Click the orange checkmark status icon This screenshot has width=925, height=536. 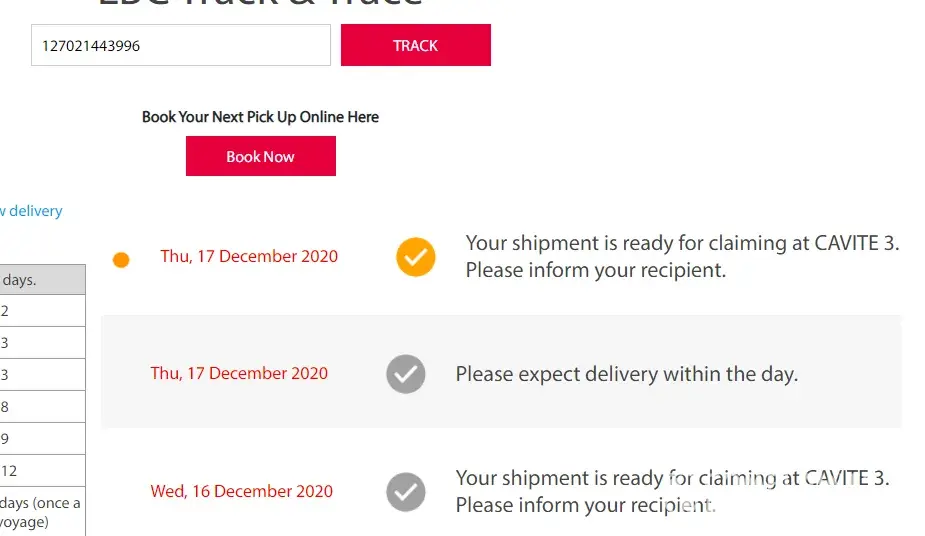tap(415, 257)
